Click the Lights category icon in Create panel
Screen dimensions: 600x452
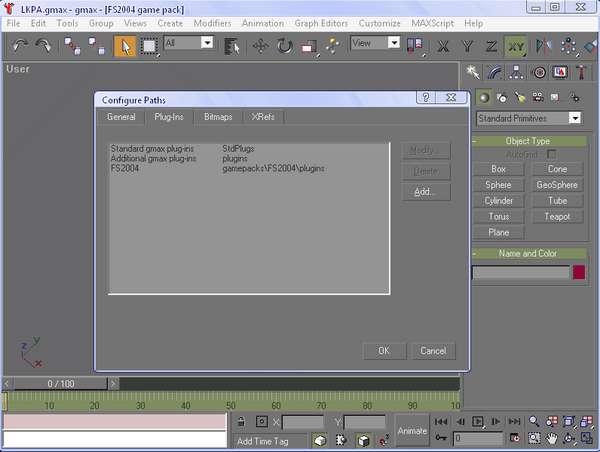(x=520, y=97)
